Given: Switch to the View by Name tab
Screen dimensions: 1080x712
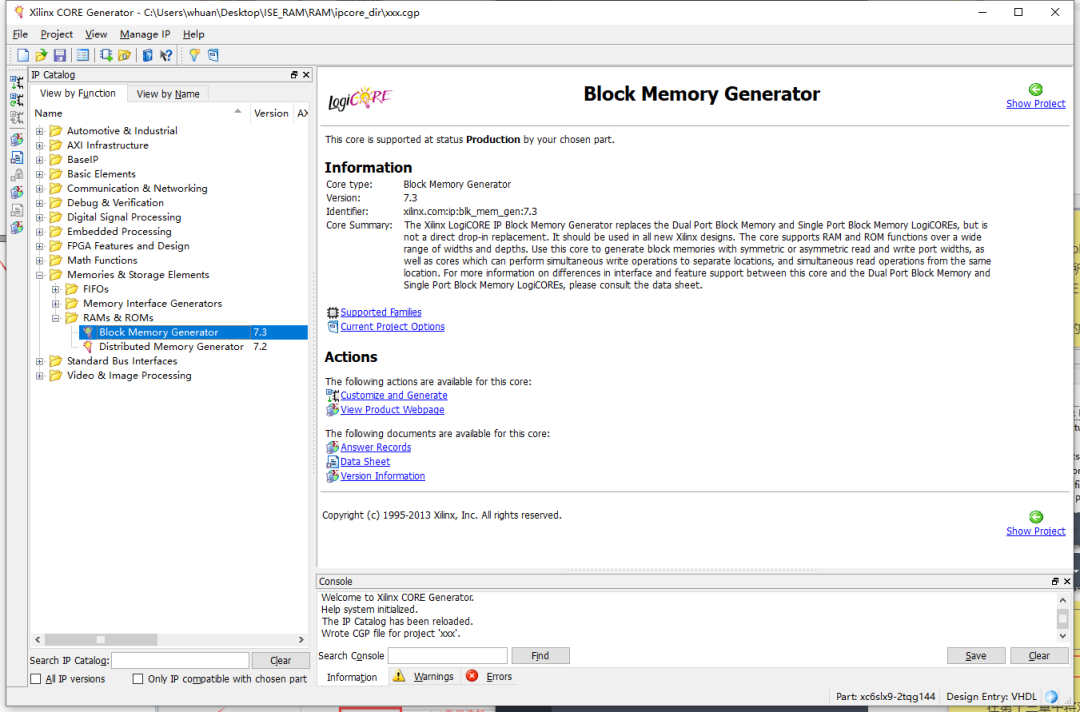Looking at the screenshot, I should pyautogui.click(x=168, y=94).
